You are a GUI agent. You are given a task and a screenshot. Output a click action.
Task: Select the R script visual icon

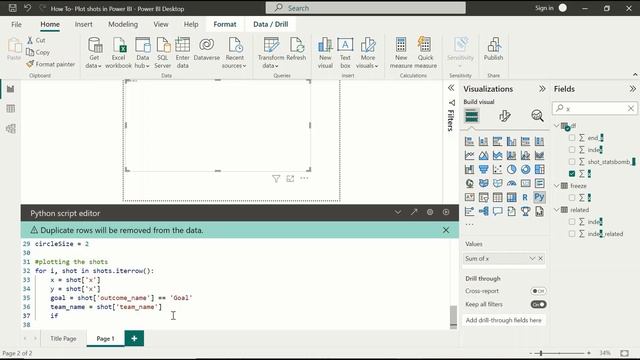525,197
